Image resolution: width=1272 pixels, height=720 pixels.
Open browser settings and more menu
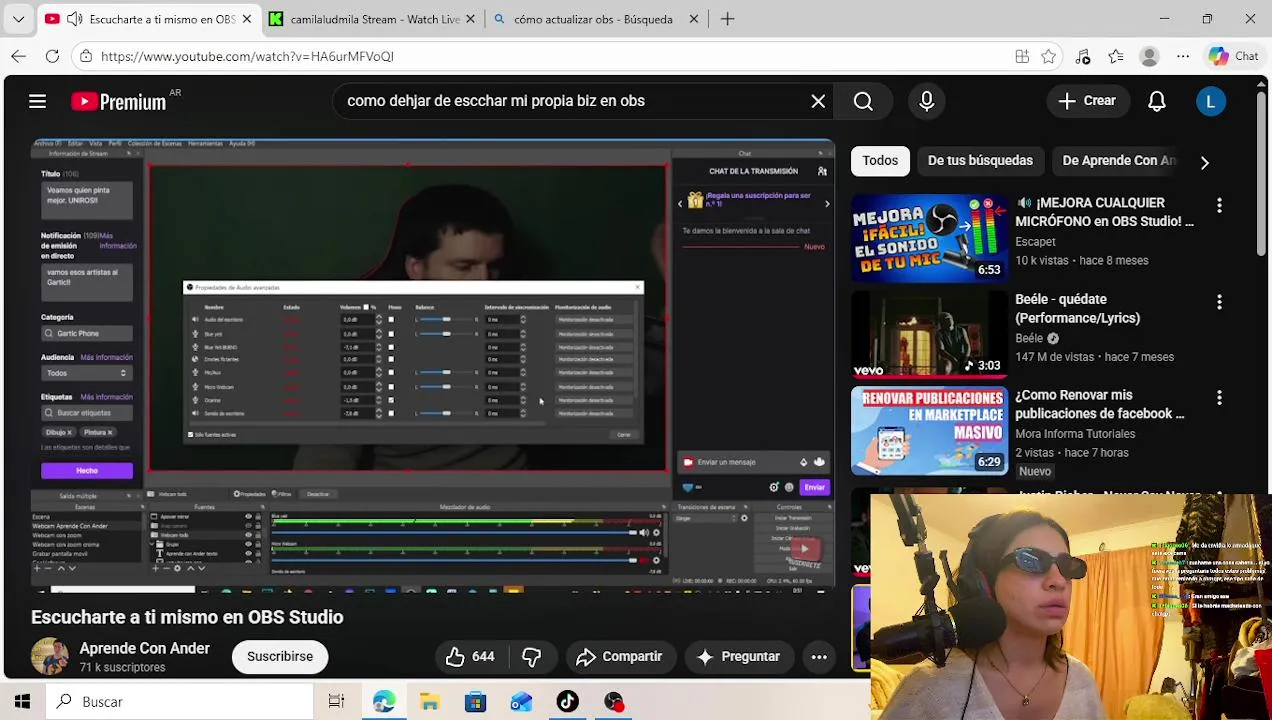click(1183, 56)
